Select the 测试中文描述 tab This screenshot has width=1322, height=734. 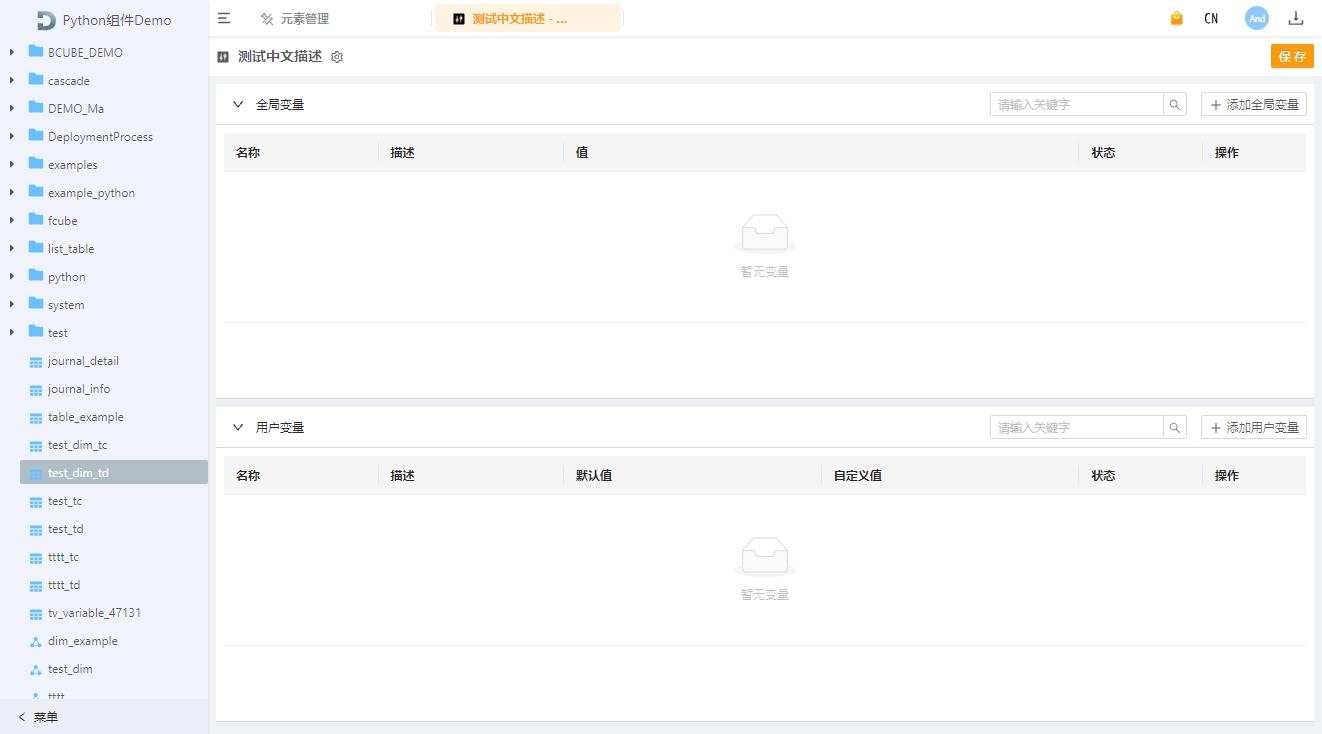tap(528, 17)
